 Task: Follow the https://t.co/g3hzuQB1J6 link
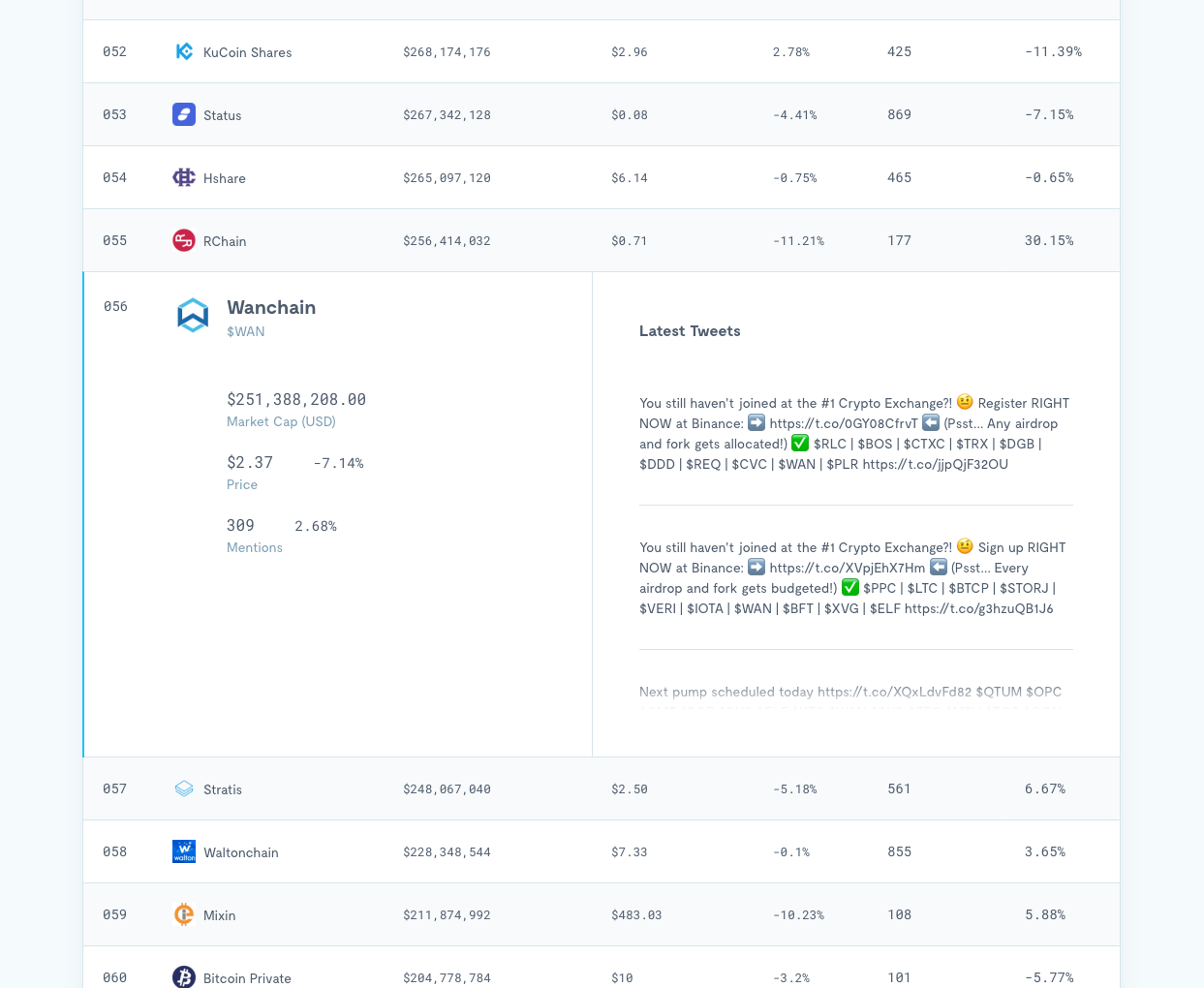(x=978, y=608)
